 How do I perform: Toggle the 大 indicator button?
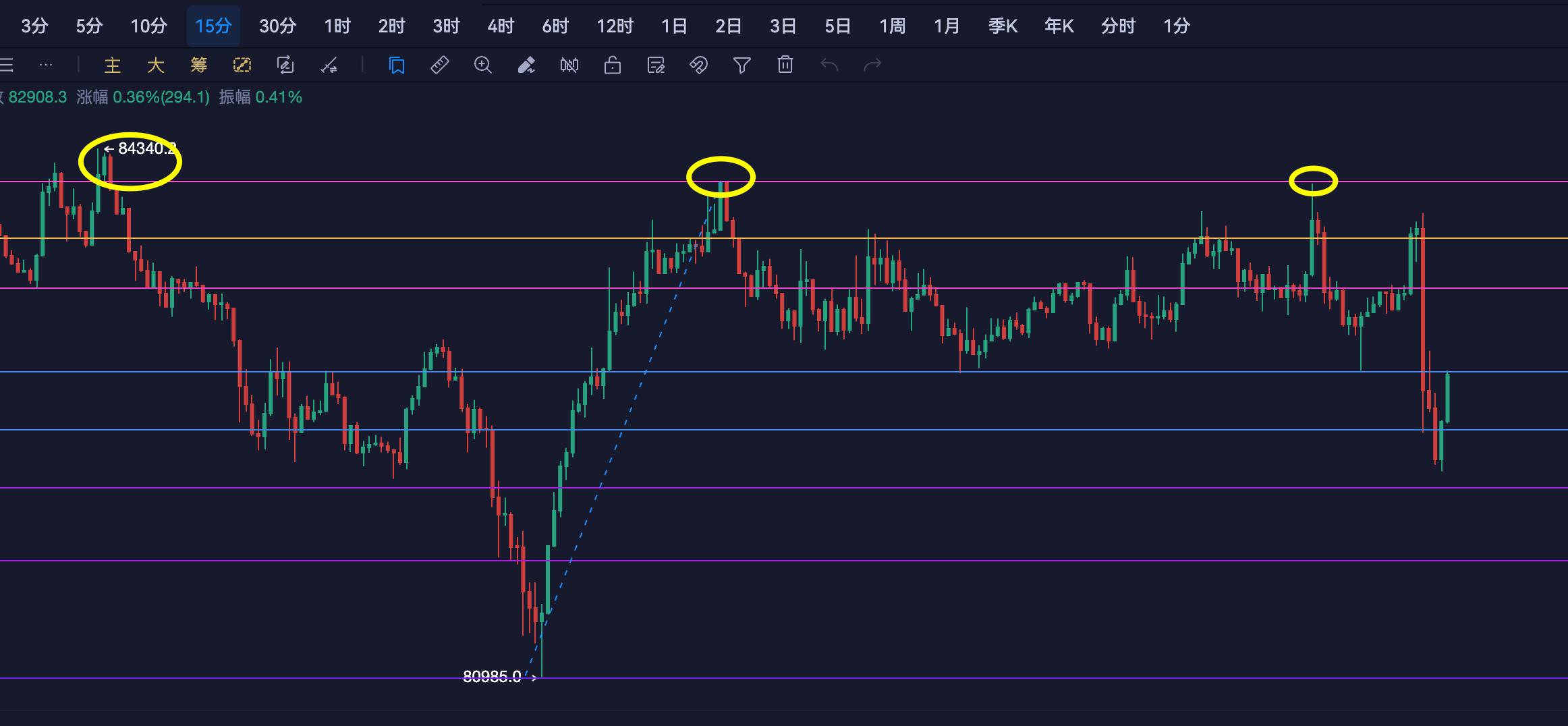coord(156,65)
